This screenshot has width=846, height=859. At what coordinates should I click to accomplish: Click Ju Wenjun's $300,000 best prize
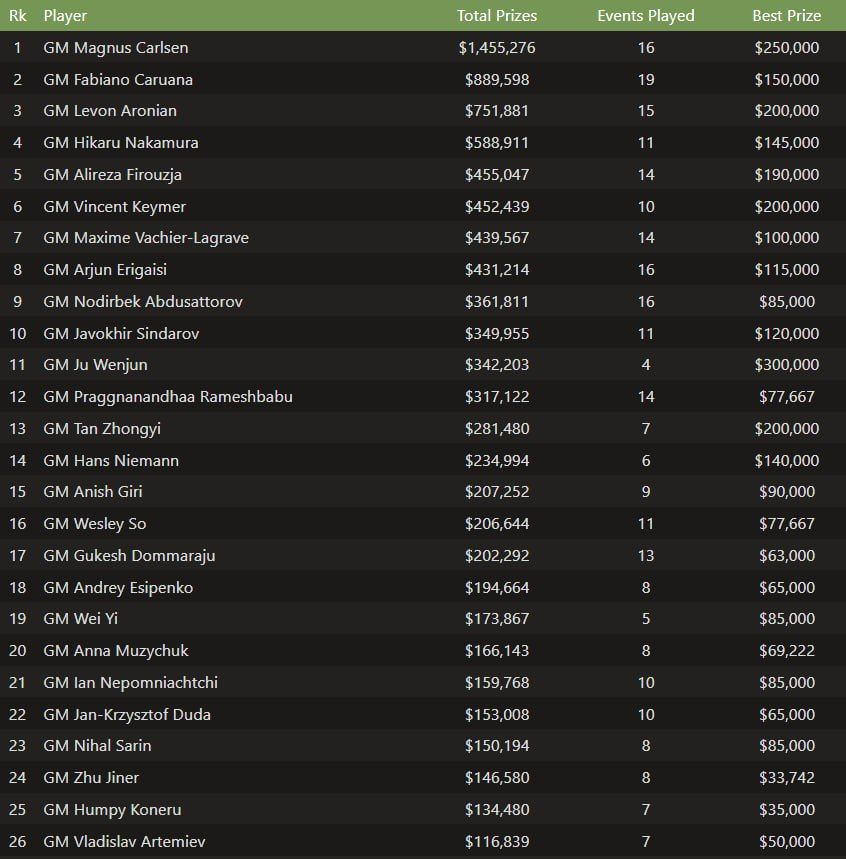[786, 365]
